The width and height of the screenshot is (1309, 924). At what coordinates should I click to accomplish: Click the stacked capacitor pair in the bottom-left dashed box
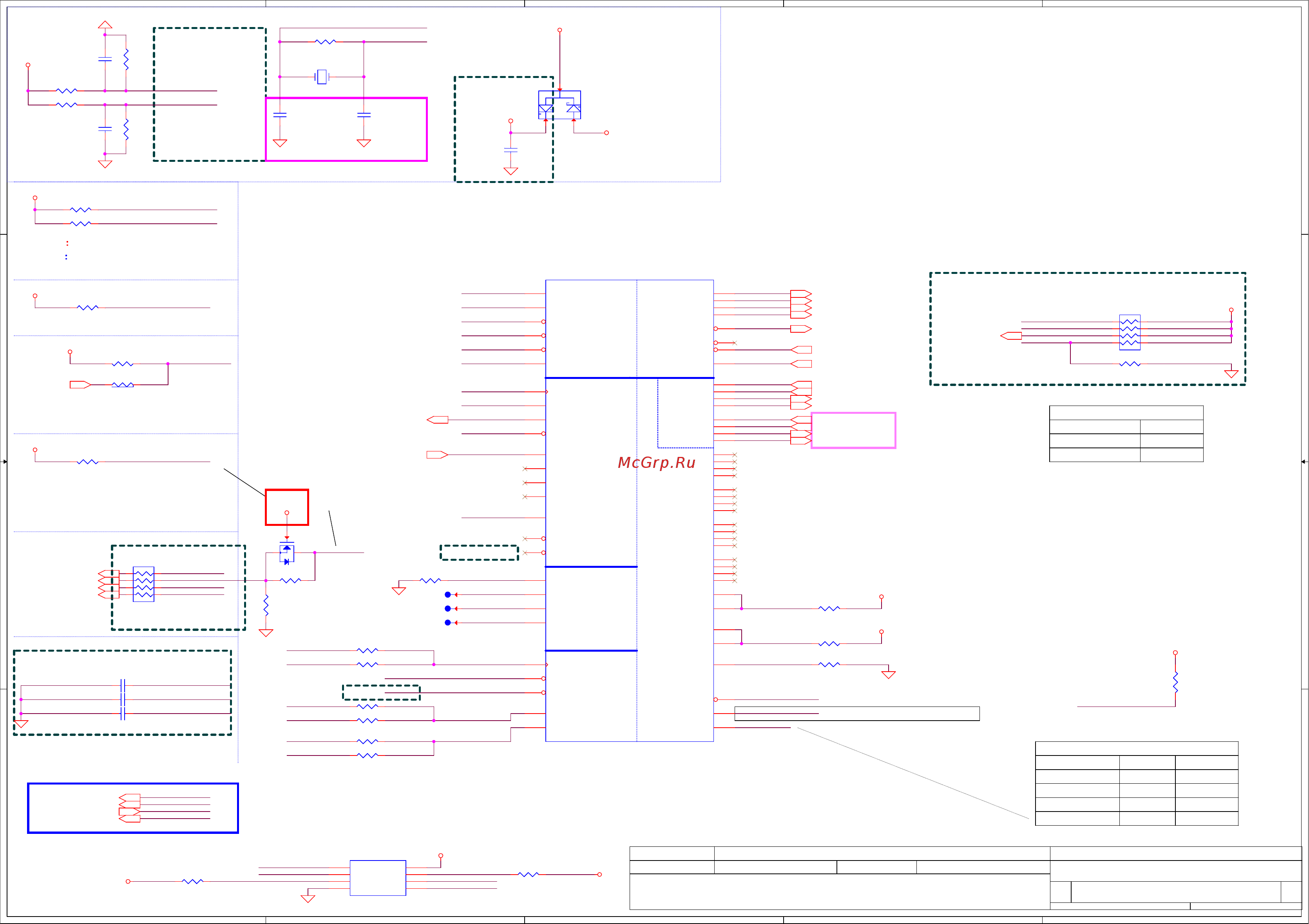click(x=123, y=699)
